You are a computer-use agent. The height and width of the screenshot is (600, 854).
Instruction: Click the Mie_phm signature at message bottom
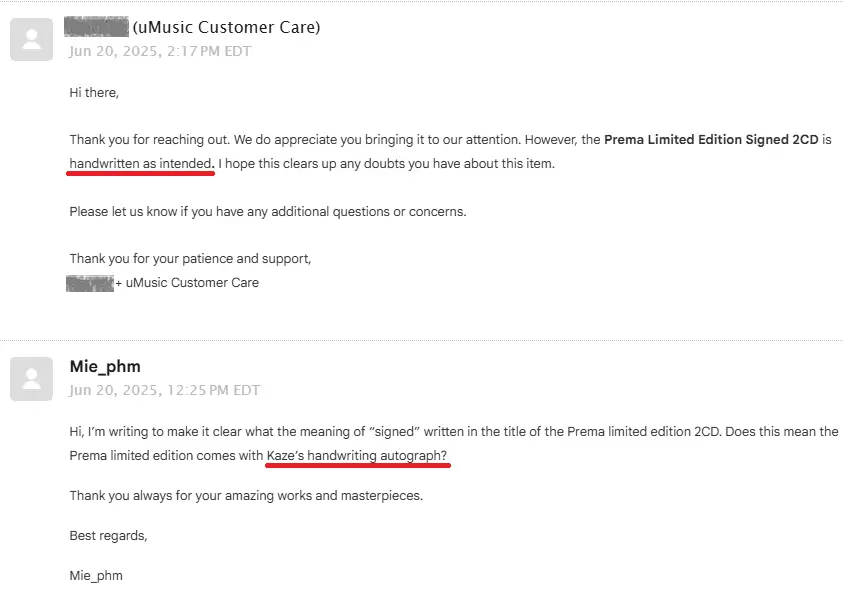tap(96, 576)
